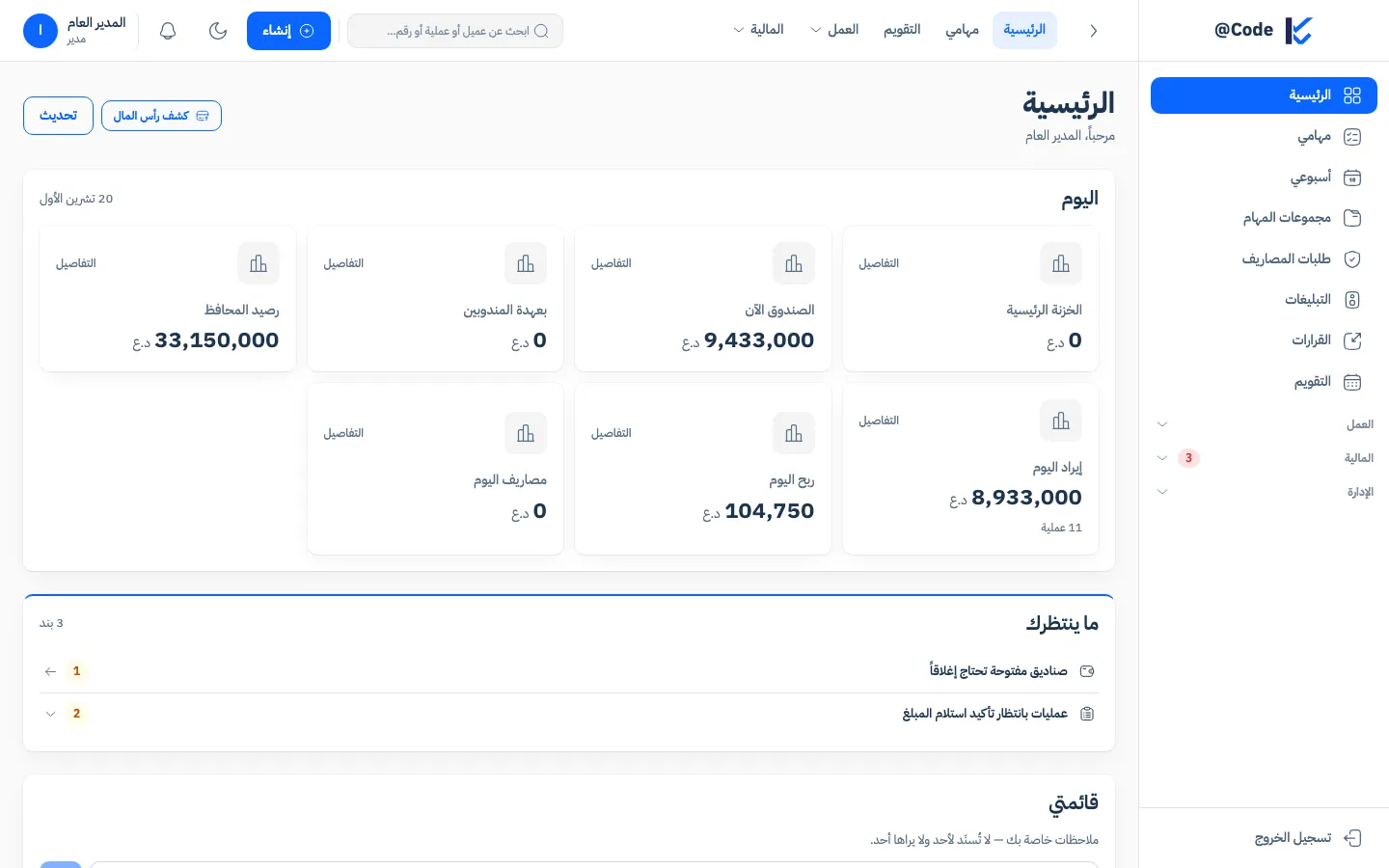Viewport: 1389px width, 868px height.
Task: Click the chart icon on مصاريف اليوم card
Action: tap(526, 433)
